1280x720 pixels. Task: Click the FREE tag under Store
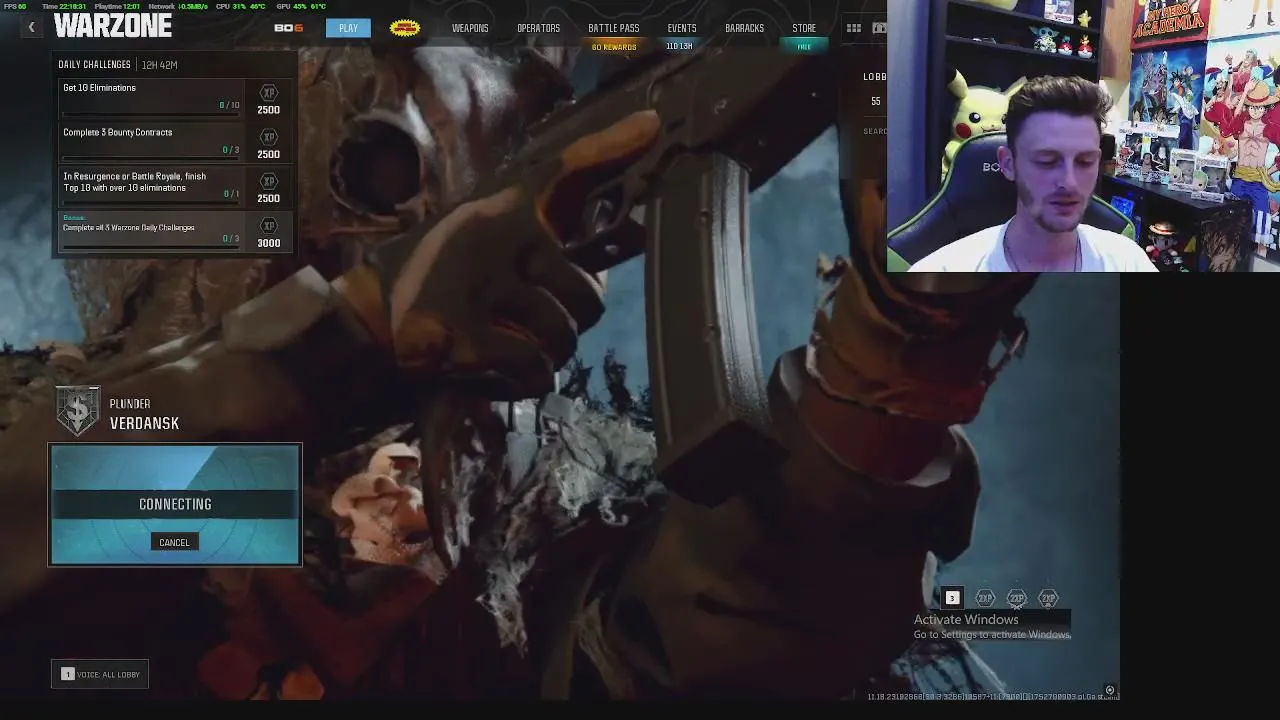(x=804, y=46)
